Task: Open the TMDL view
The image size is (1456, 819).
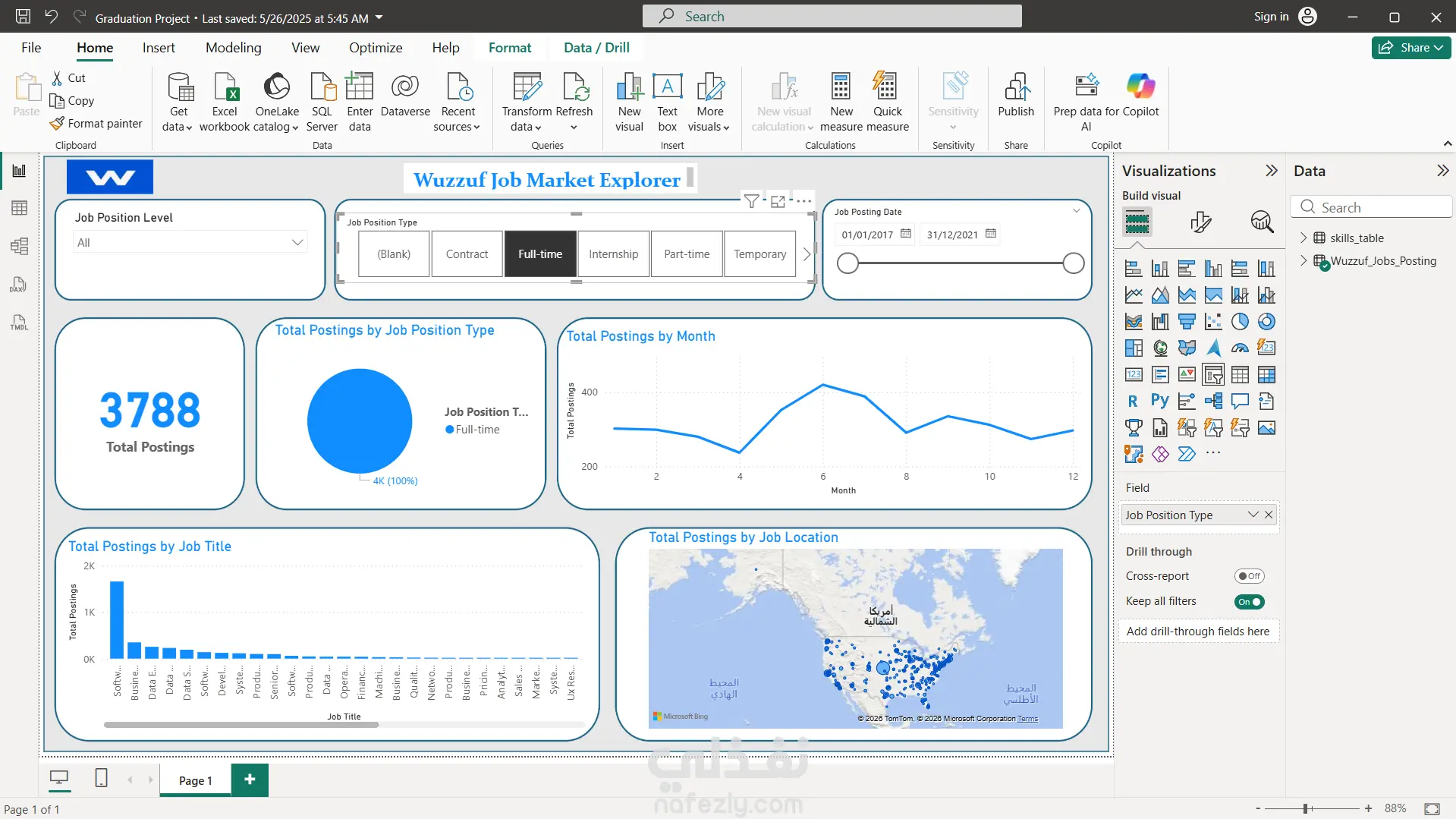Action: pos(19,322)
